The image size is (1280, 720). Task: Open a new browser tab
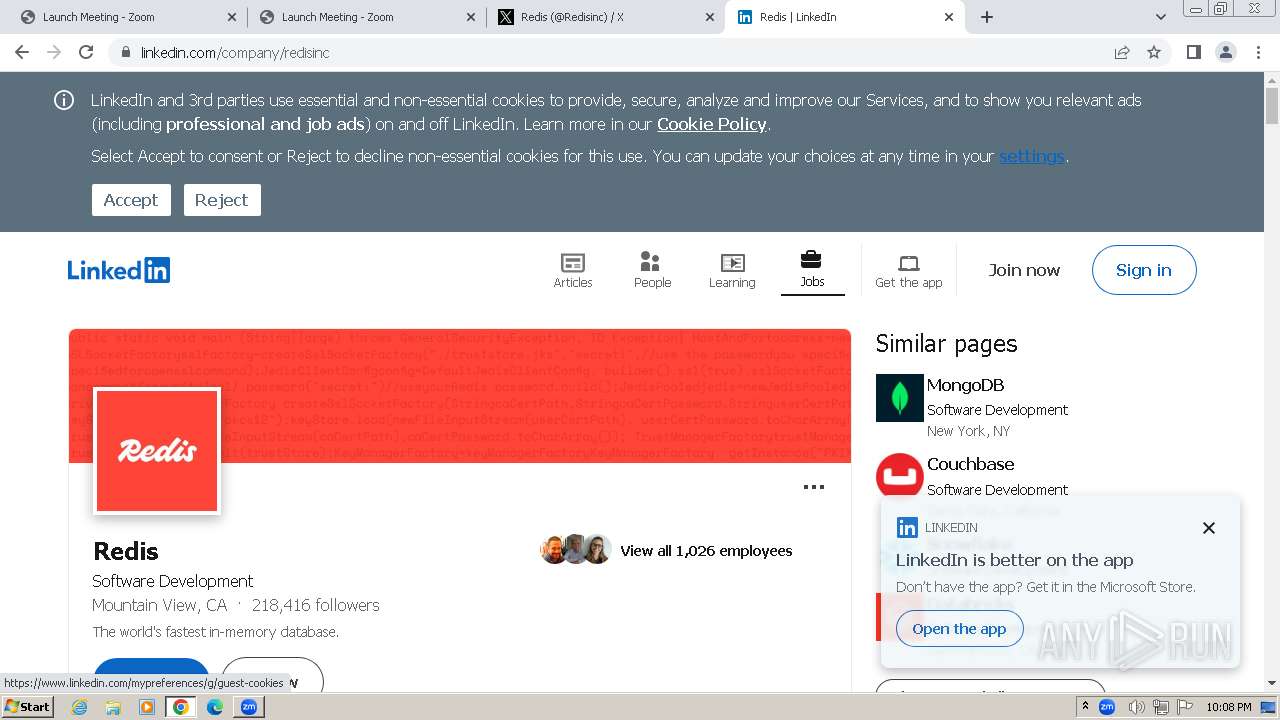pyautogui.click(x=987, y=17)
